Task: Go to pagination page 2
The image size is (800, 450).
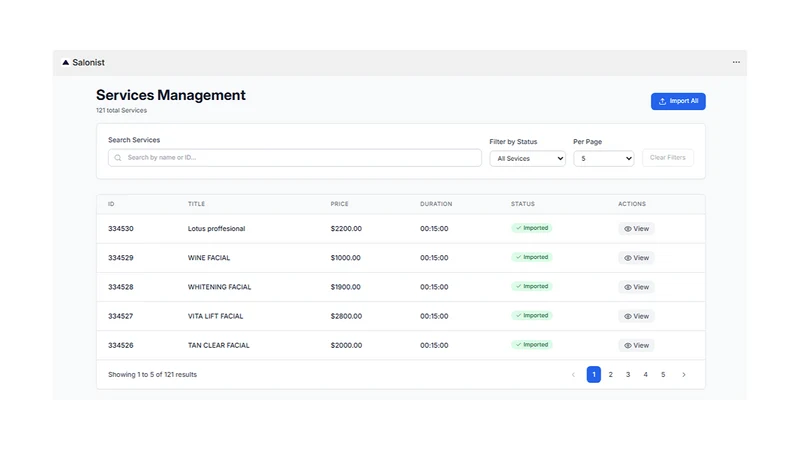Action: coord(610,374)
